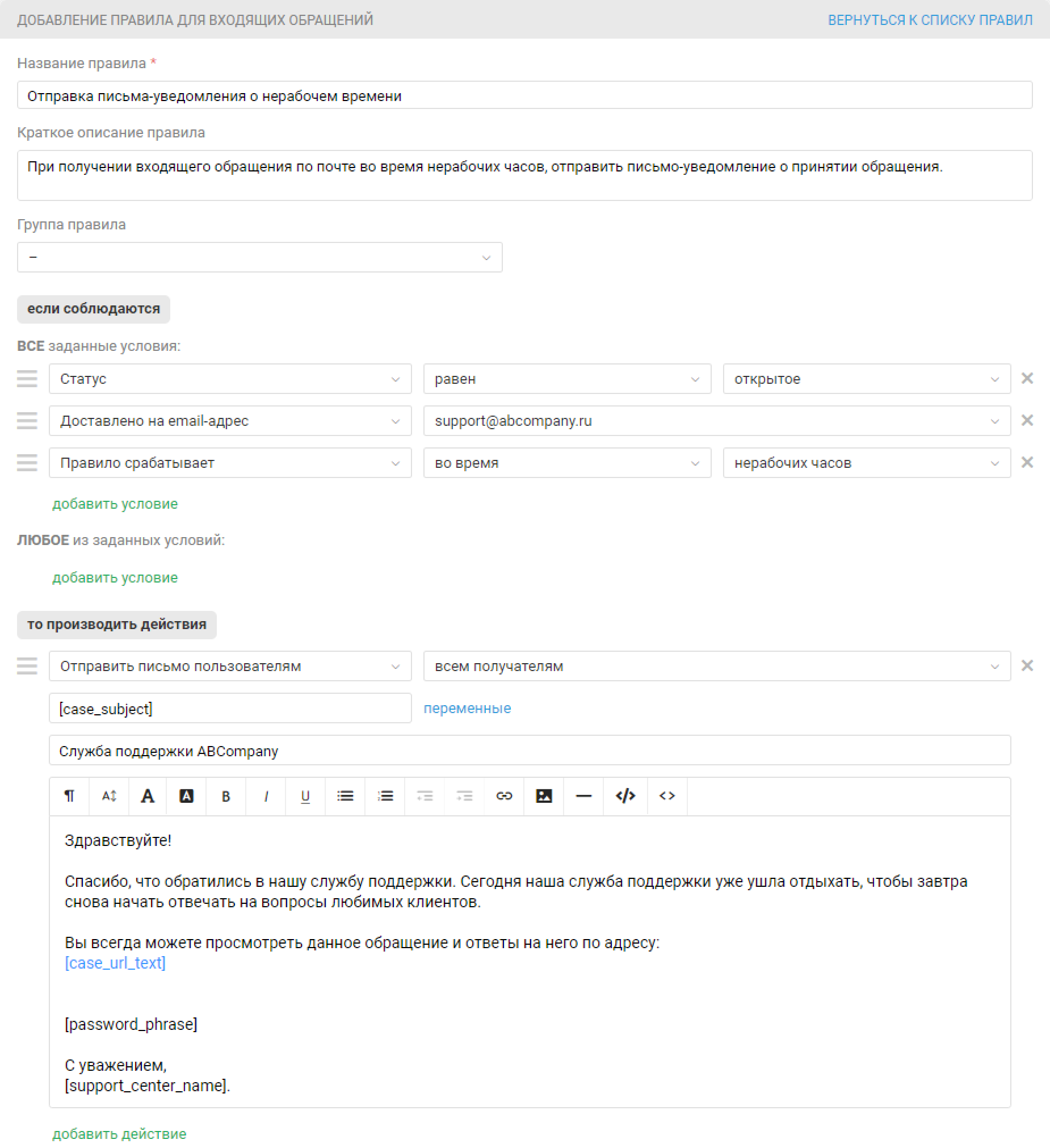Expand the открытое status value dropdown

866,379
